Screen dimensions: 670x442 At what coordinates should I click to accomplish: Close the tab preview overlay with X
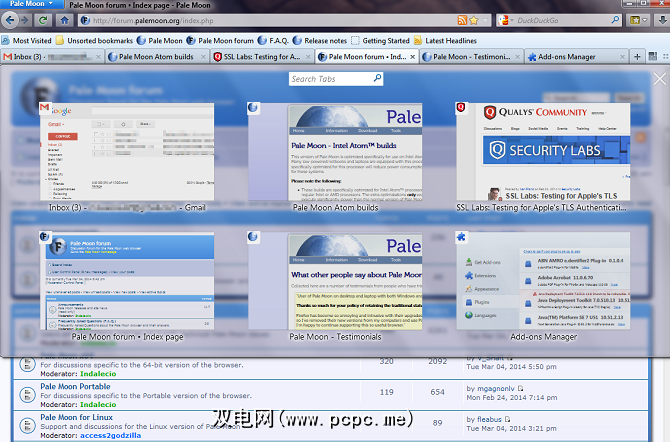pos(659,79)
